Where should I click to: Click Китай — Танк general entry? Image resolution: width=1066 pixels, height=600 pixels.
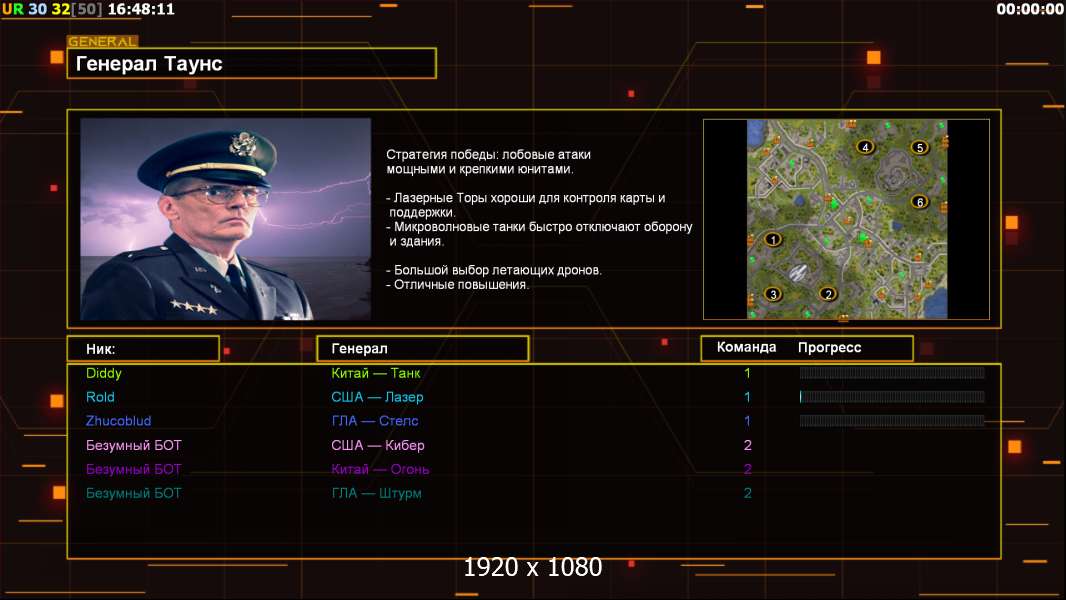376,373
